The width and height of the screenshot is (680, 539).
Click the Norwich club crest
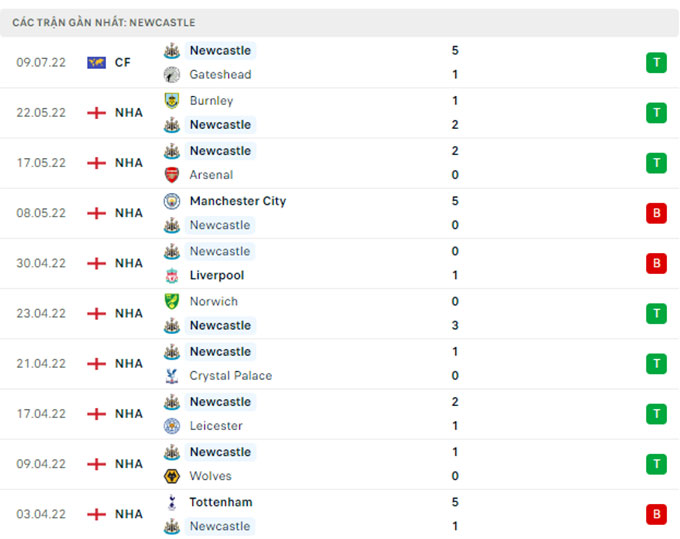(172, 301)
